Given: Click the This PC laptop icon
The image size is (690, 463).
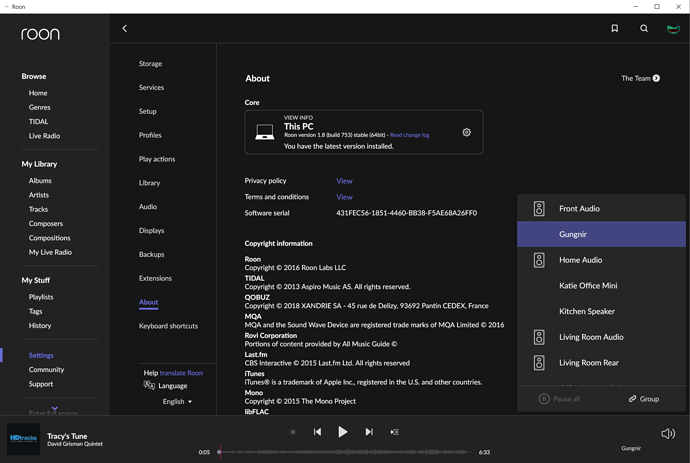Looking at the screenshot, I should tap(264, 132).
